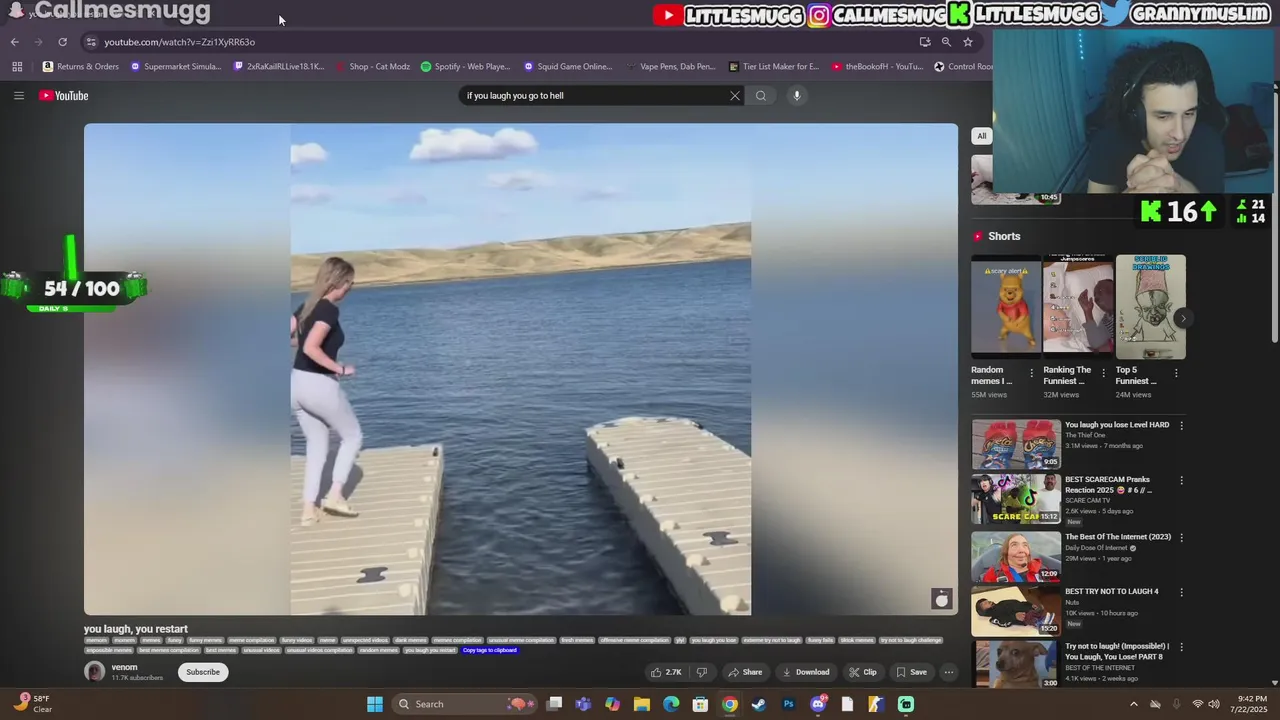The image size is (1280, 720).
Task: Reload the page with refresh icon
Action: click(x=62, y=42)
